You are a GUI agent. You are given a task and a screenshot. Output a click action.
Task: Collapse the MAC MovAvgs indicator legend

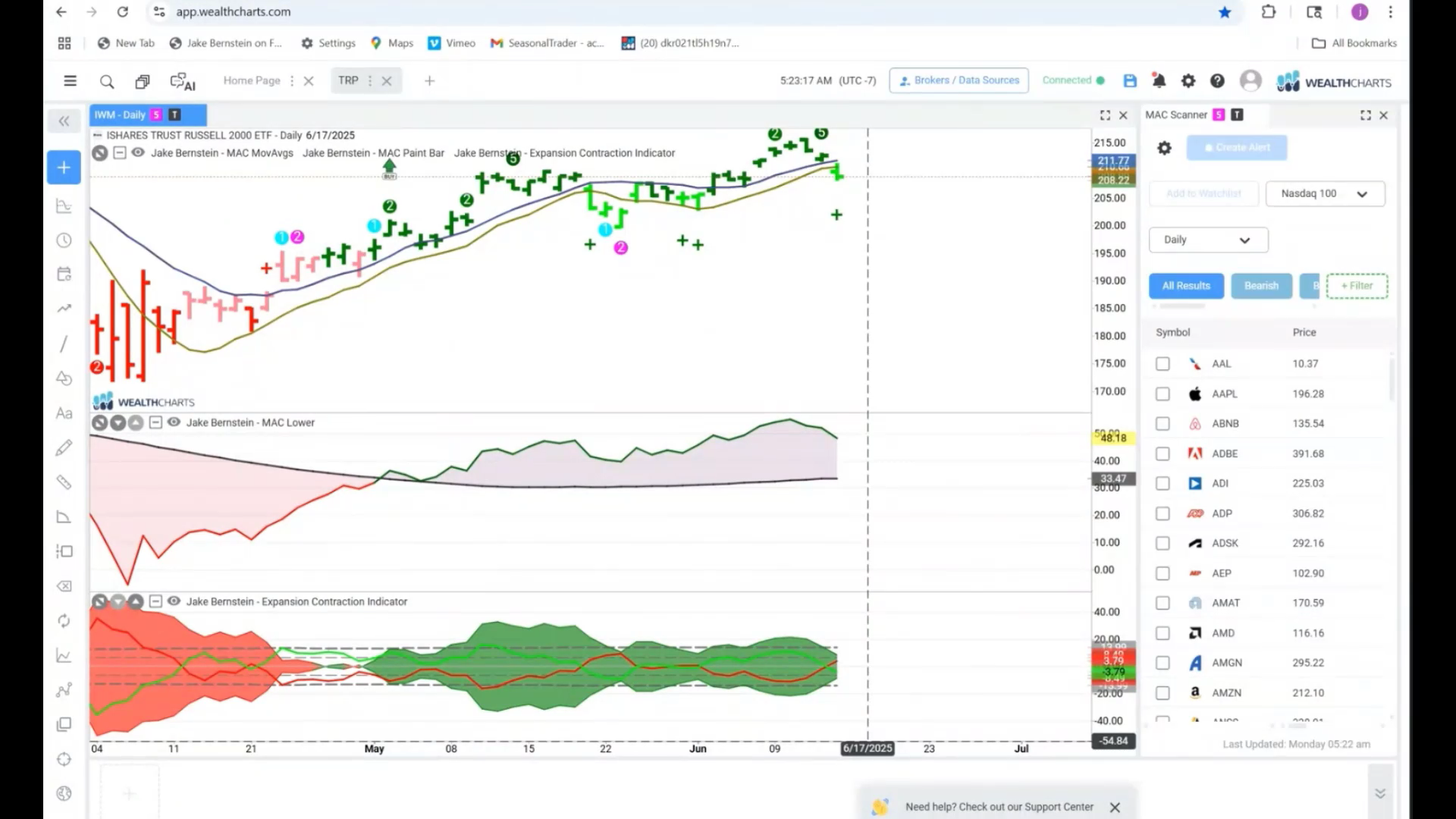[119, 152]
